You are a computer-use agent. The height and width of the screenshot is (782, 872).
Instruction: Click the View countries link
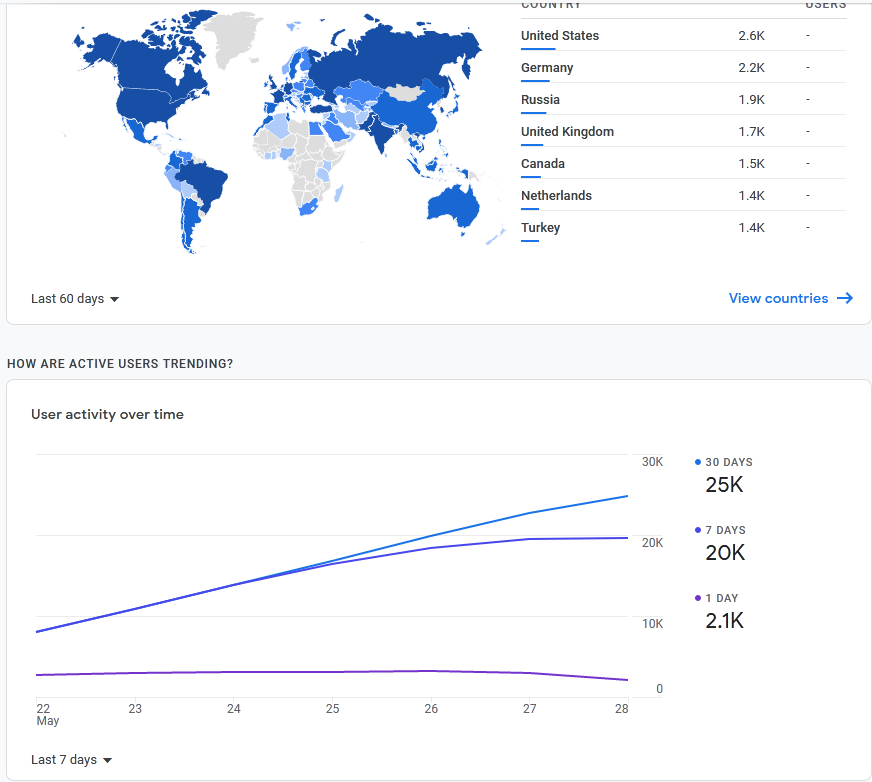pos(777,298)
